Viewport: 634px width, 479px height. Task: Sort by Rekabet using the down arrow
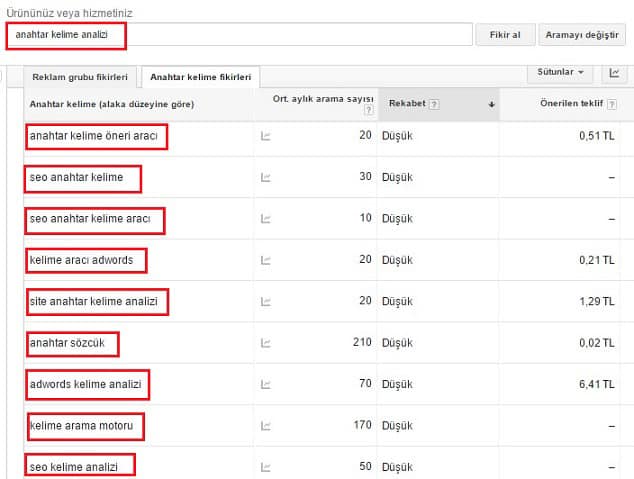click(x=491, y=104)
